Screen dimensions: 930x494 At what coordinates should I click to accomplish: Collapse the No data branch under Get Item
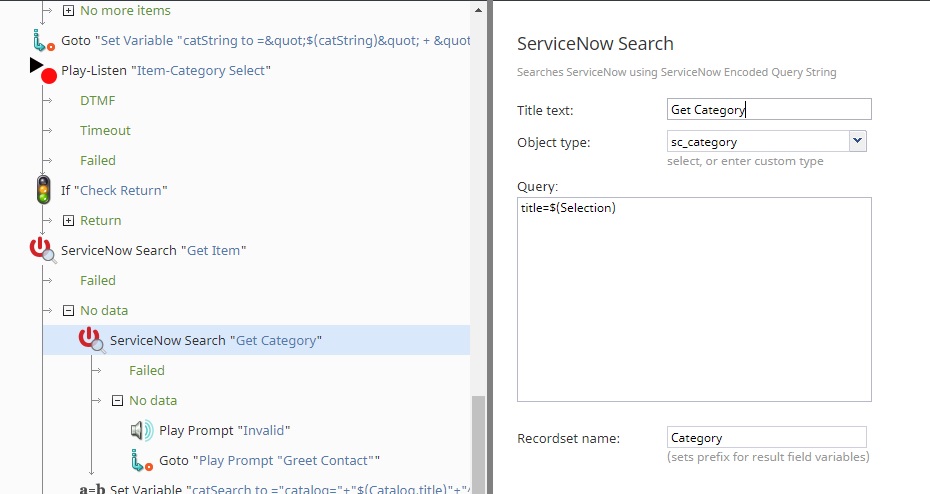tap(68, 311)
